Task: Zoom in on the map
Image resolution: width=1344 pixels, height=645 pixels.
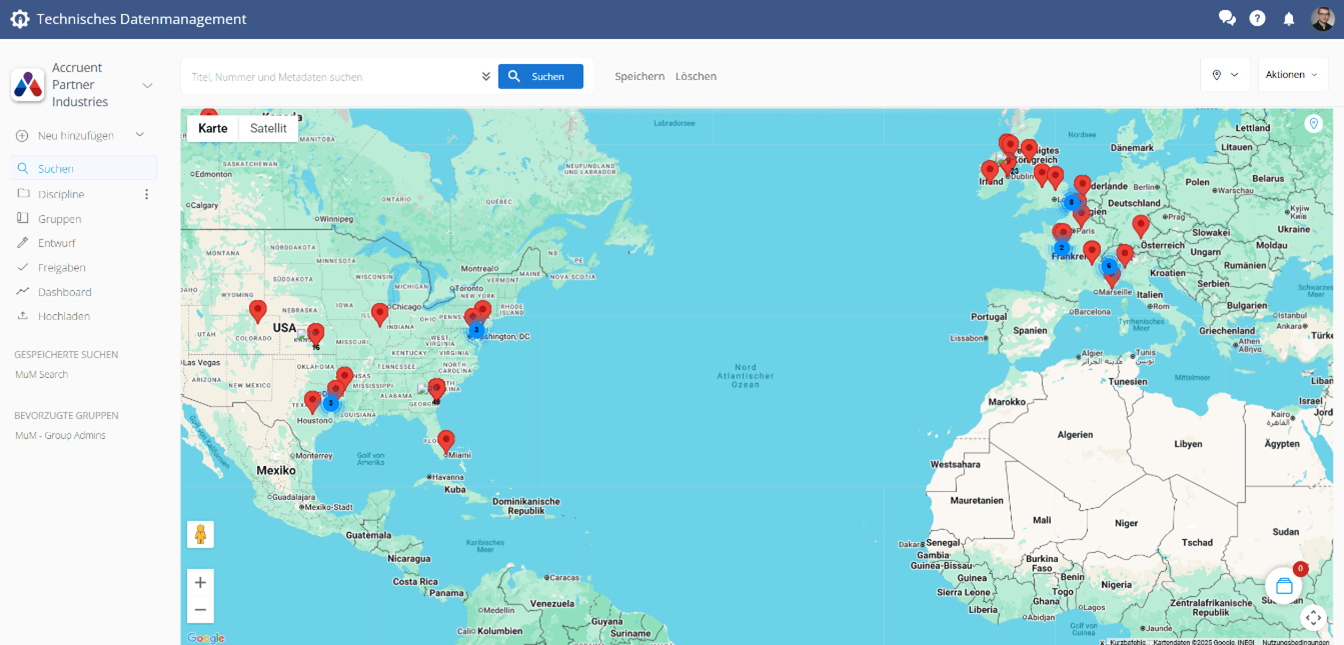Action: (x=200, y=583)
